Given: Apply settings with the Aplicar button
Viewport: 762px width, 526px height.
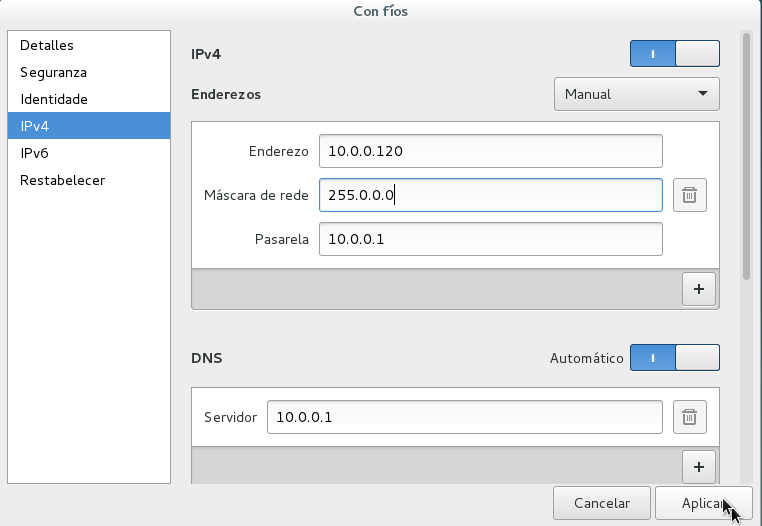Looking at the screenshot, I should (x=703, y=503).
